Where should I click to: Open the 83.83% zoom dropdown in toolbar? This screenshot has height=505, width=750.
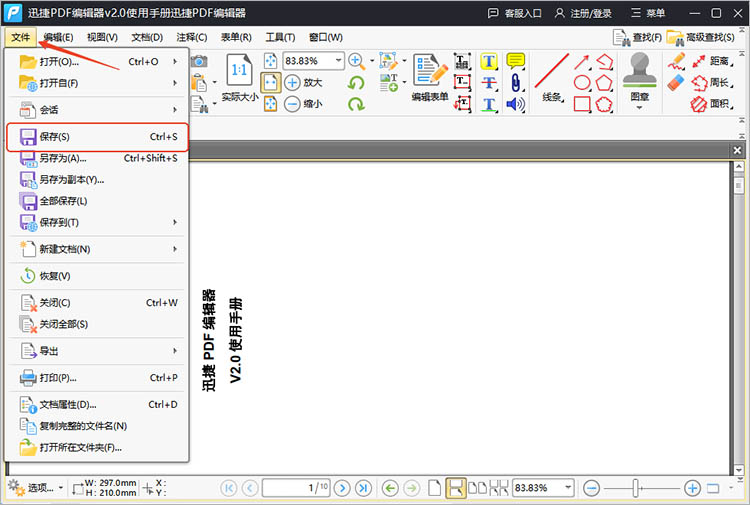[x=339, y=61]
